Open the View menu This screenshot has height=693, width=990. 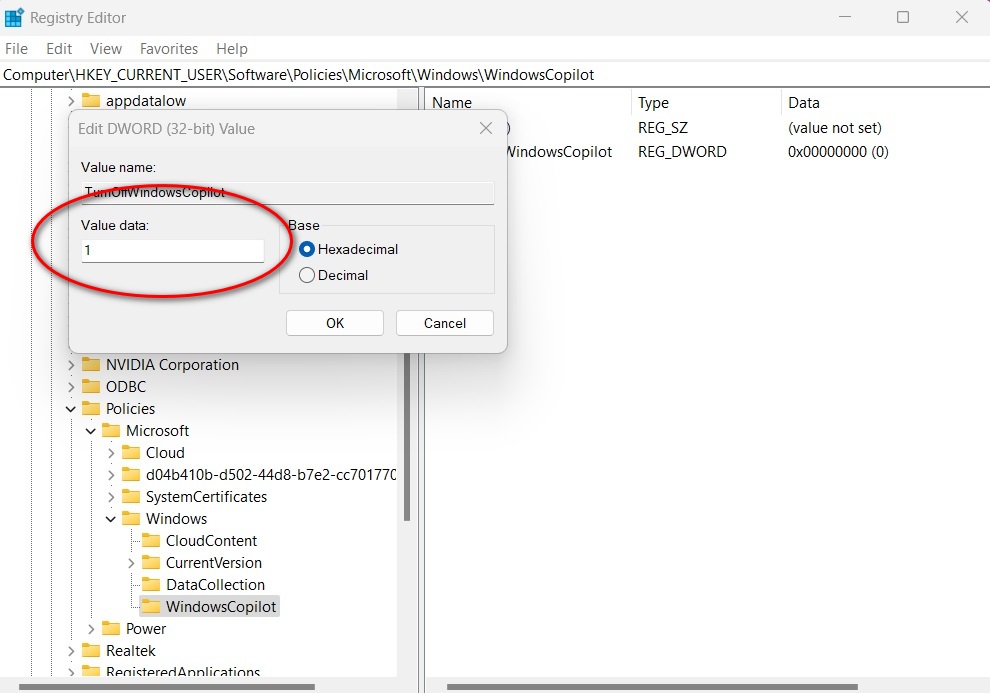tap(106, 49)
